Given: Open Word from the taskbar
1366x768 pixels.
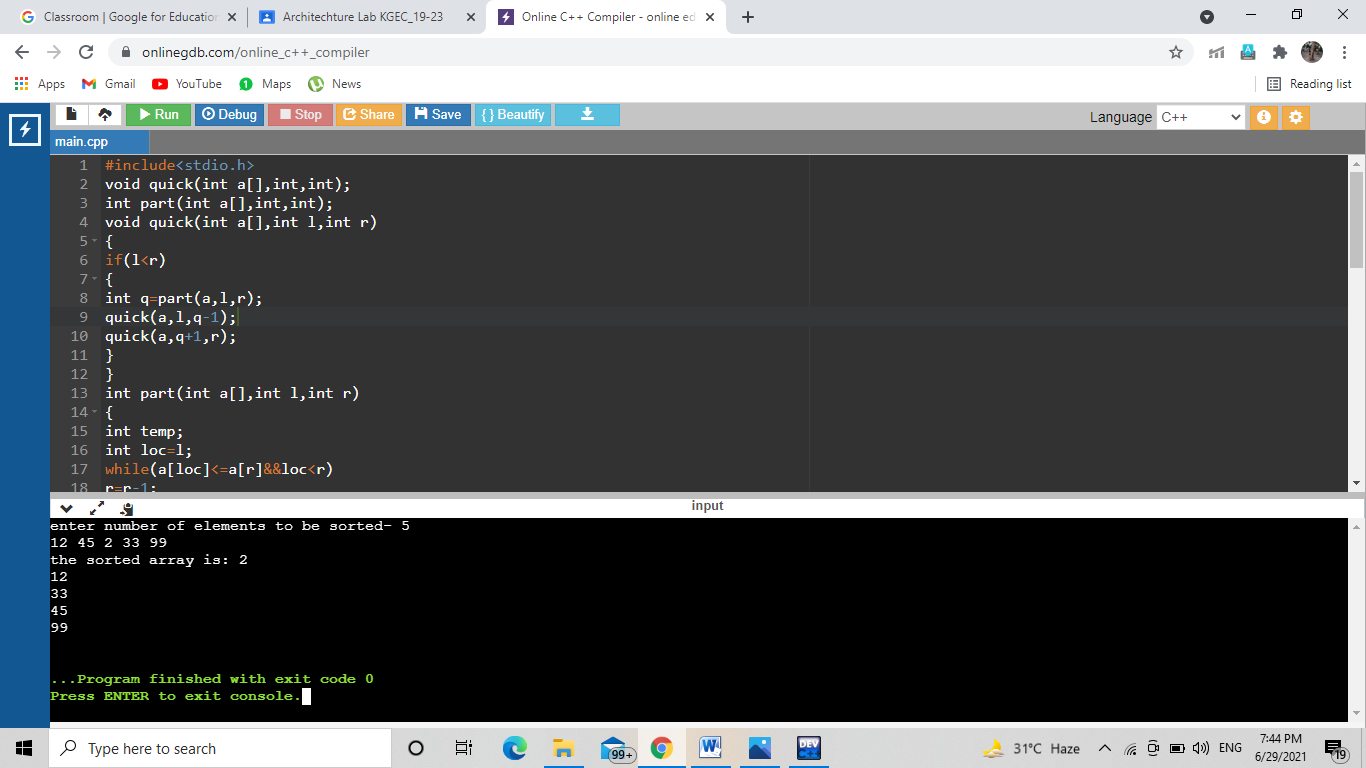Looking at the screenshot, I should [710, 747].
